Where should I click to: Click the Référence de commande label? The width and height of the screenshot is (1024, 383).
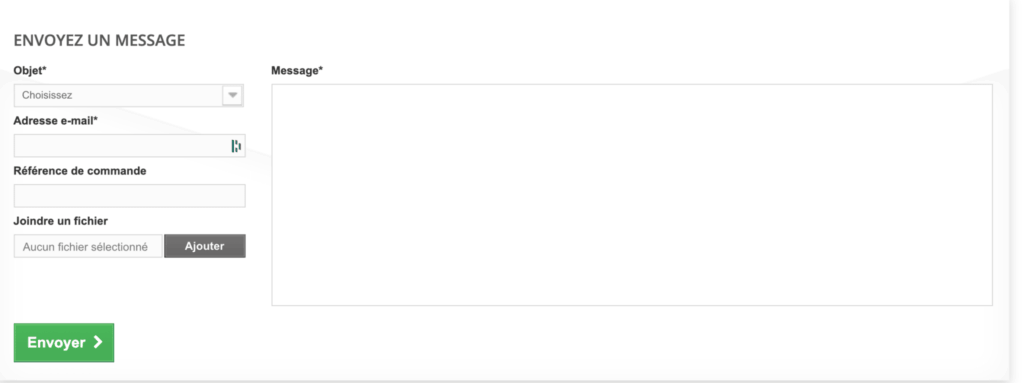(80, 171)
